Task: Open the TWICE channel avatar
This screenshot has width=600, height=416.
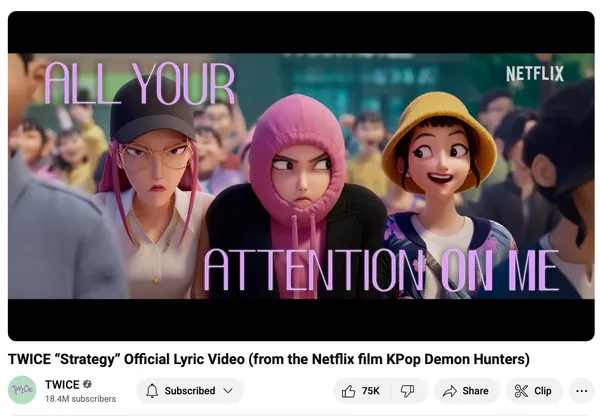Action: [x=22, y=390]
